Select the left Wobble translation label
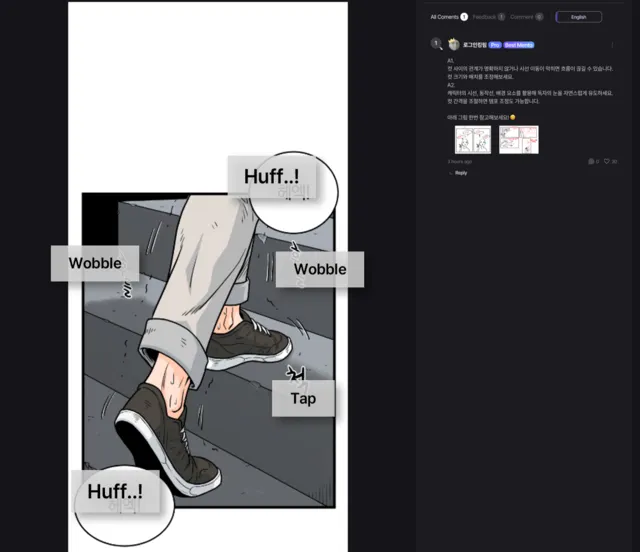This screenshot has height=552, width=640. pos(95,263)
